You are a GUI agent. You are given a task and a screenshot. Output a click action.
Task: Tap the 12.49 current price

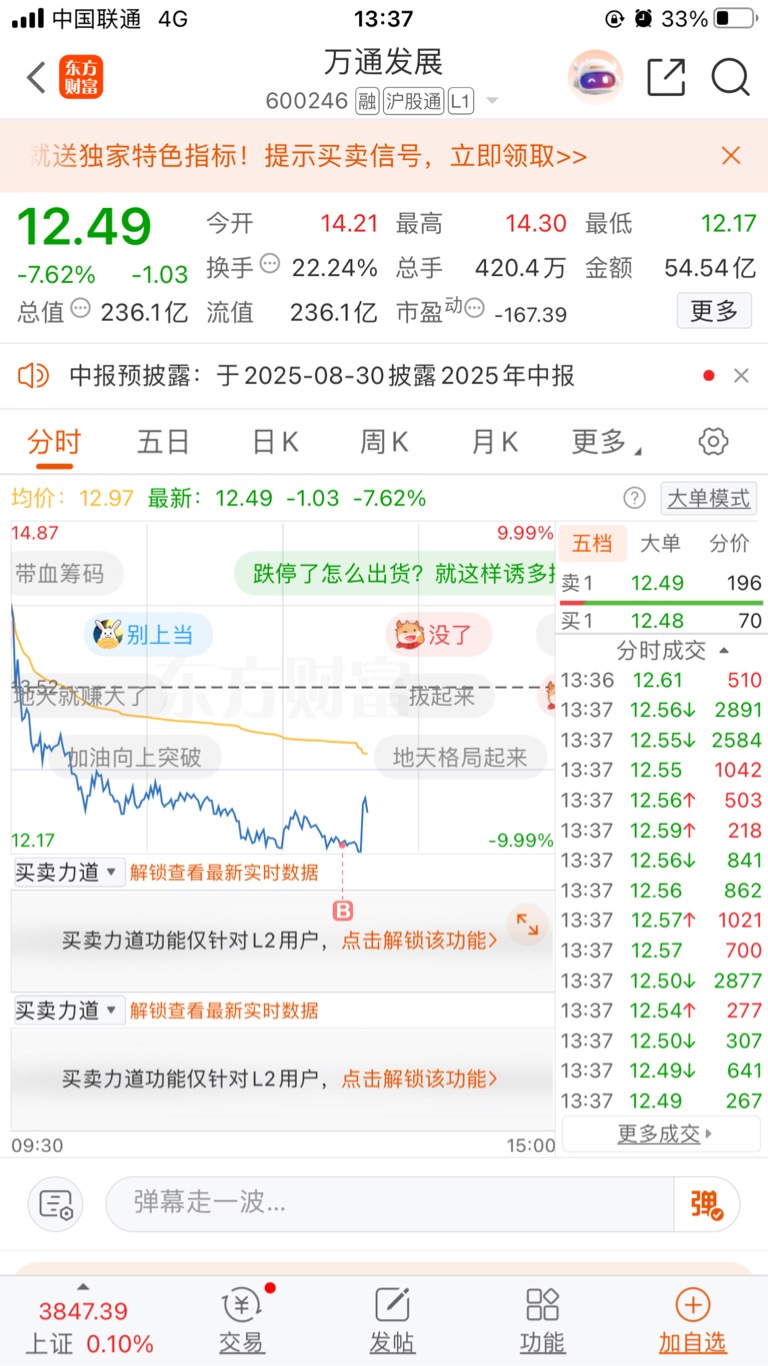[84, 228]
